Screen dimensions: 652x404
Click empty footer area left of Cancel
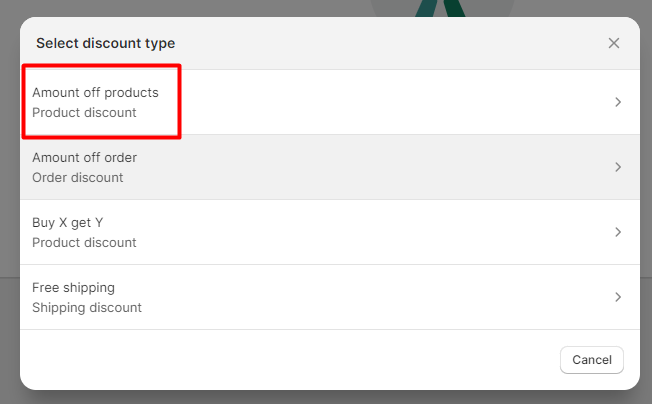[287, 360]
